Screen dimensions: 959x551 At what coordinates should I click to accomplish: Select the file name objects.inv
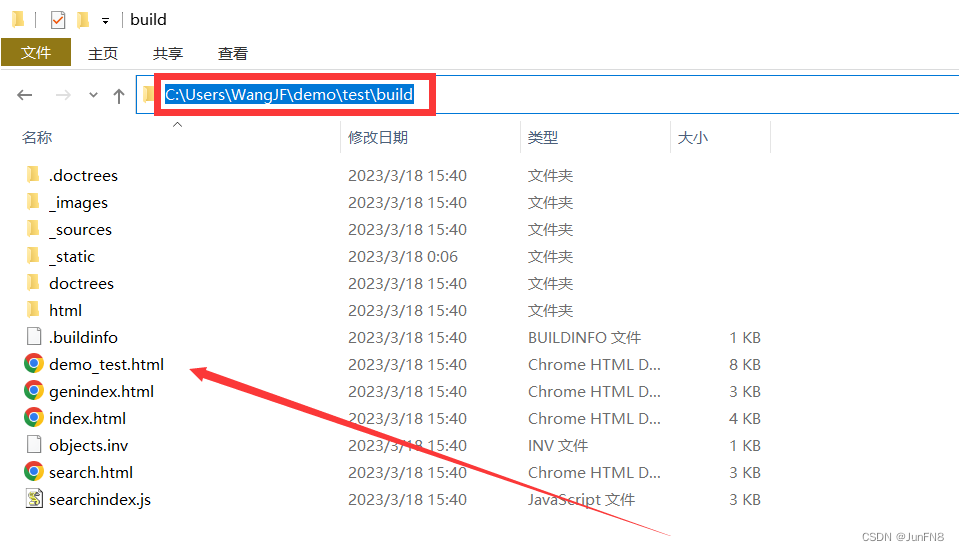click(89, 445)
